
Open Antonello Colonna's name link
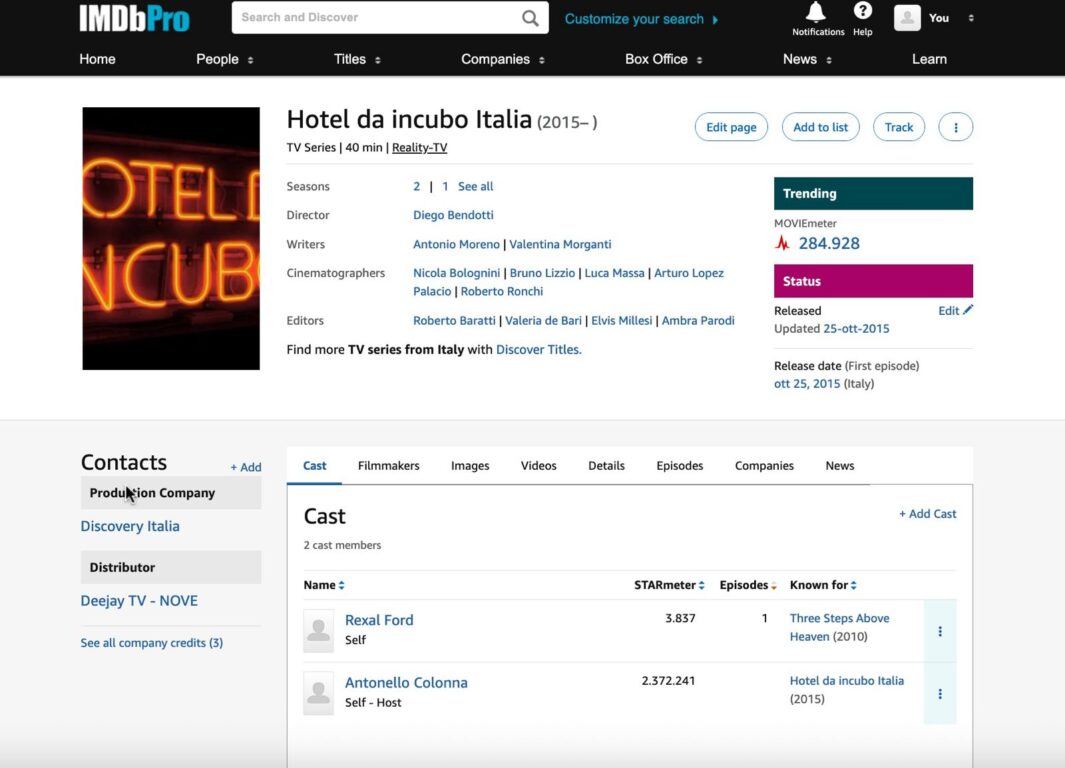pos(406,682)
